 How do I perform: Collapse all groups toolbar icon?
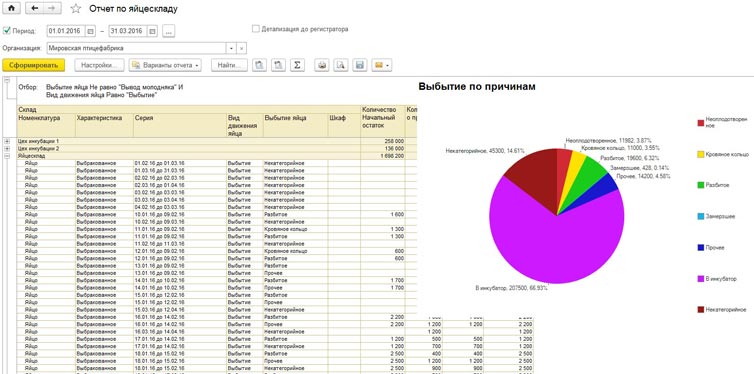tap(278, 65)
